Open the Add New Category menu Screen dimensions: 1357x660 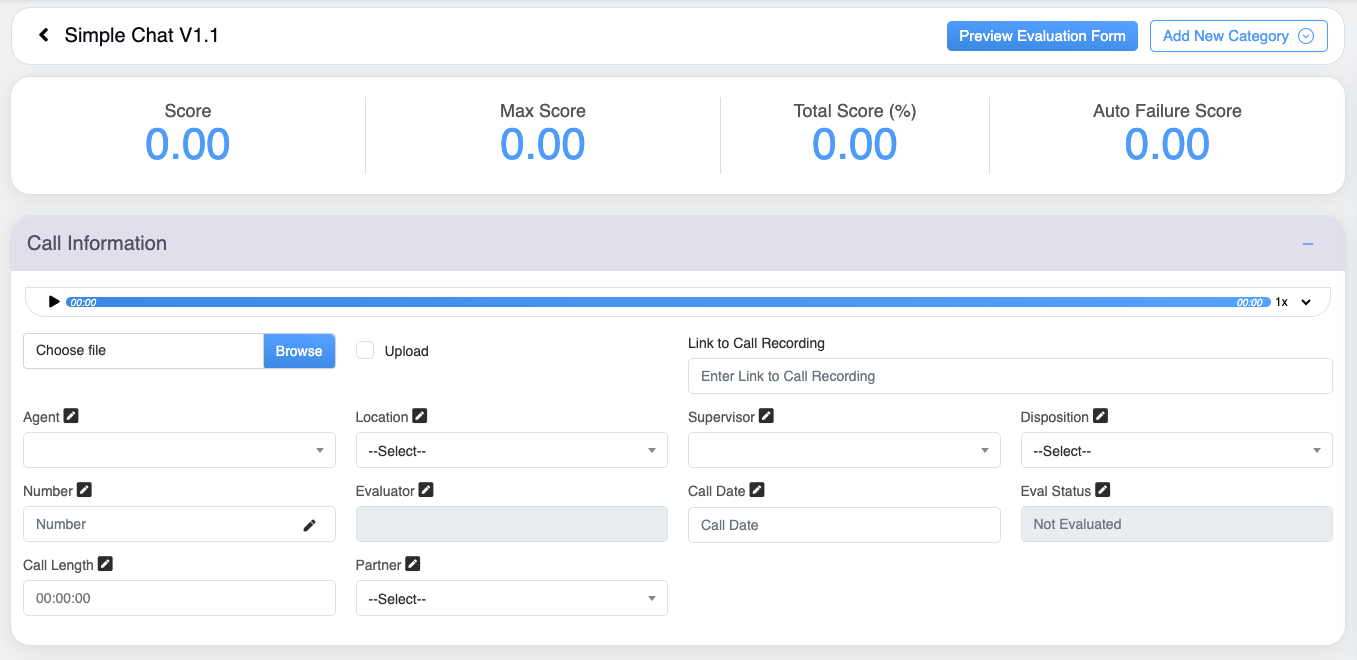pos(1238,36)
